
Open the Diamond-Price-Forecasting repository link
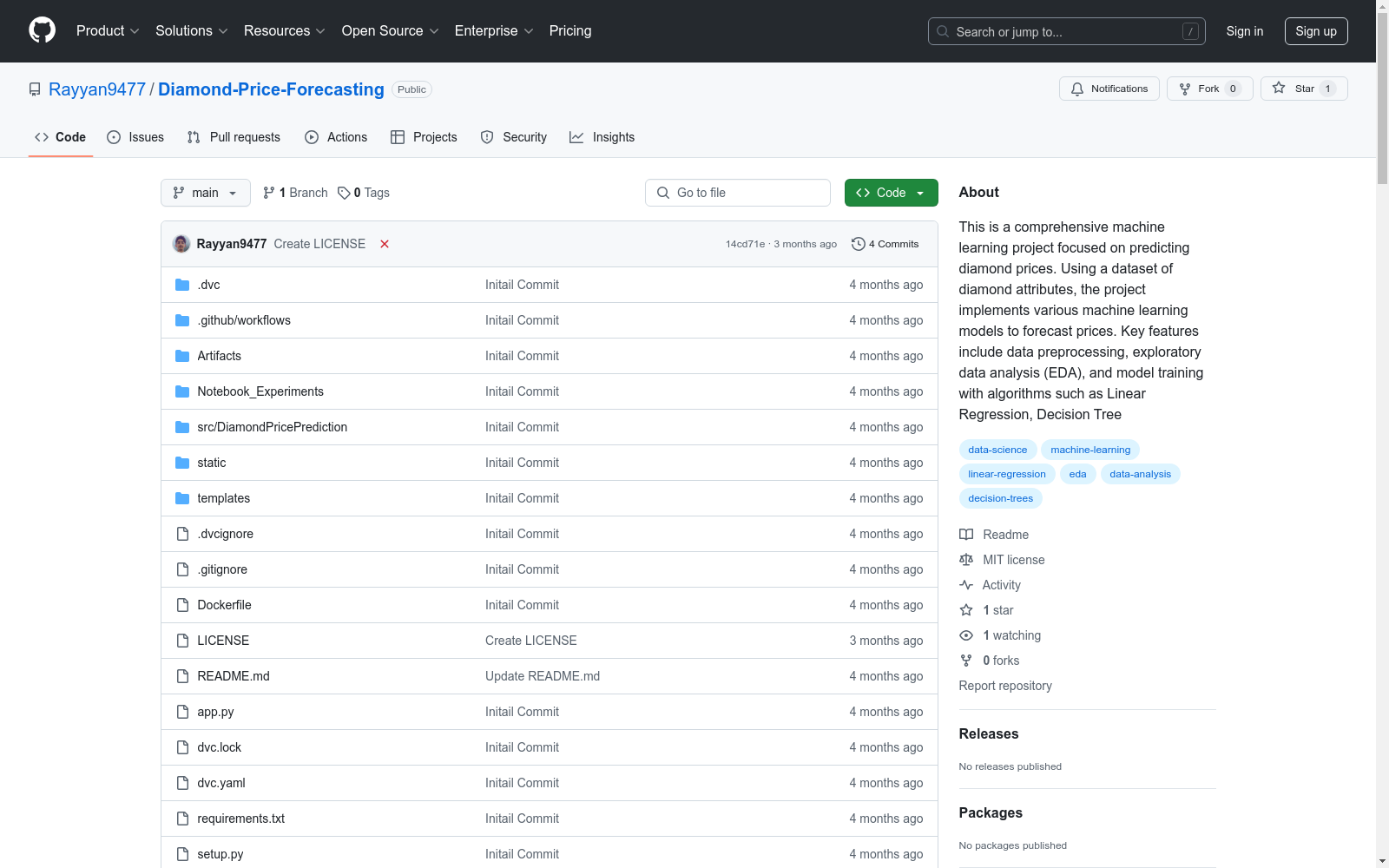coord(271,89)
